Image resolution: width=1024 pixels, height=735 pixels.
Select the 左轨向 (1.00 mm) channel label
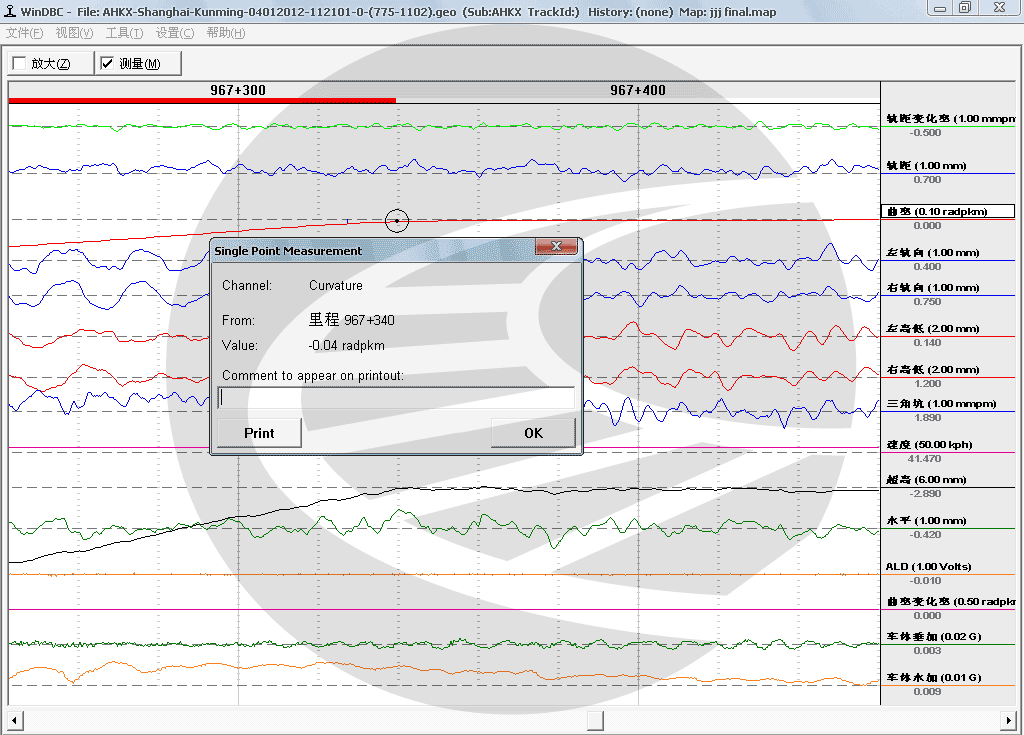coord(933,252)
